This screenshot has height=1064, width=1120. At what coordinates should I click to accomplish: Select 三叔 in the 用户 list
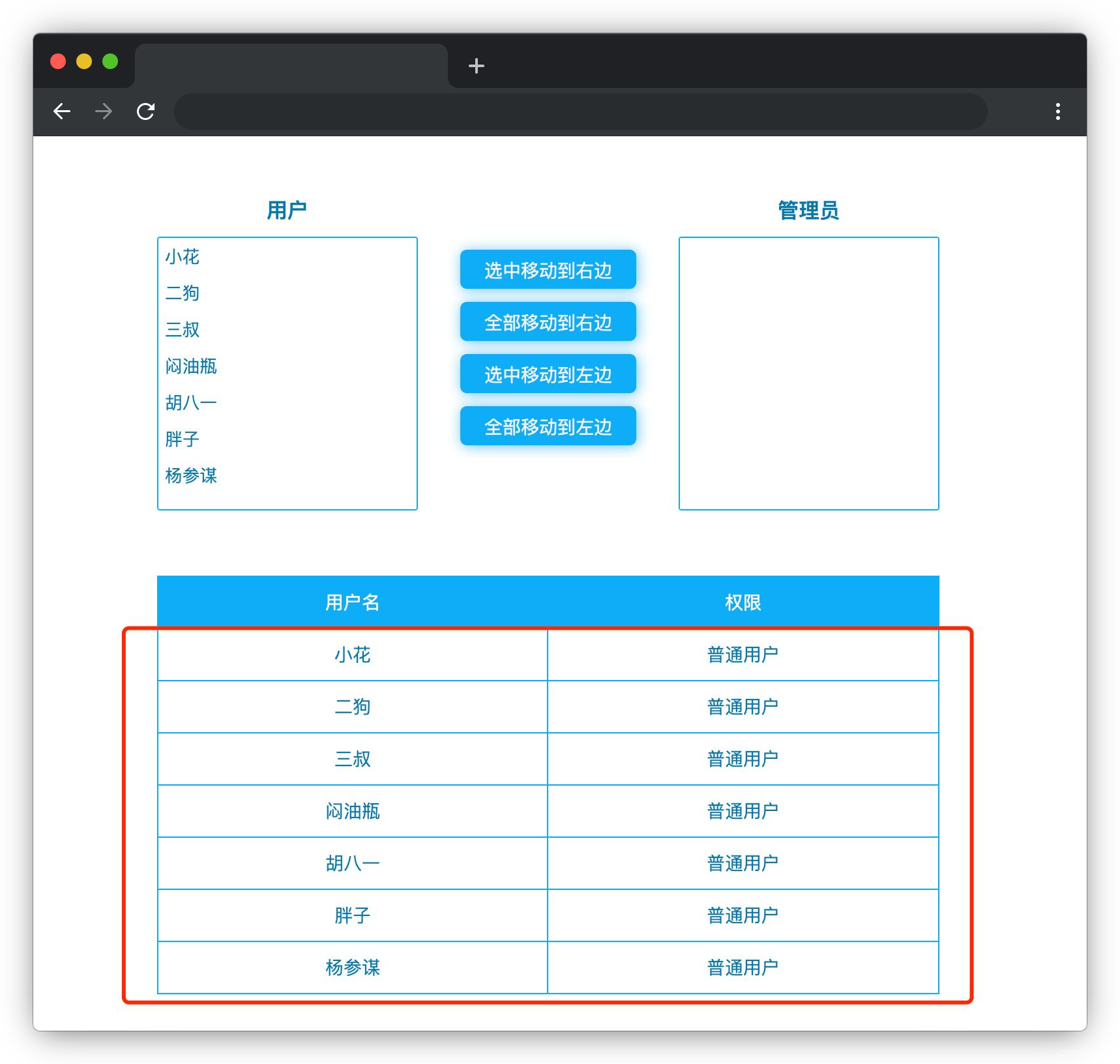point(287,330)
